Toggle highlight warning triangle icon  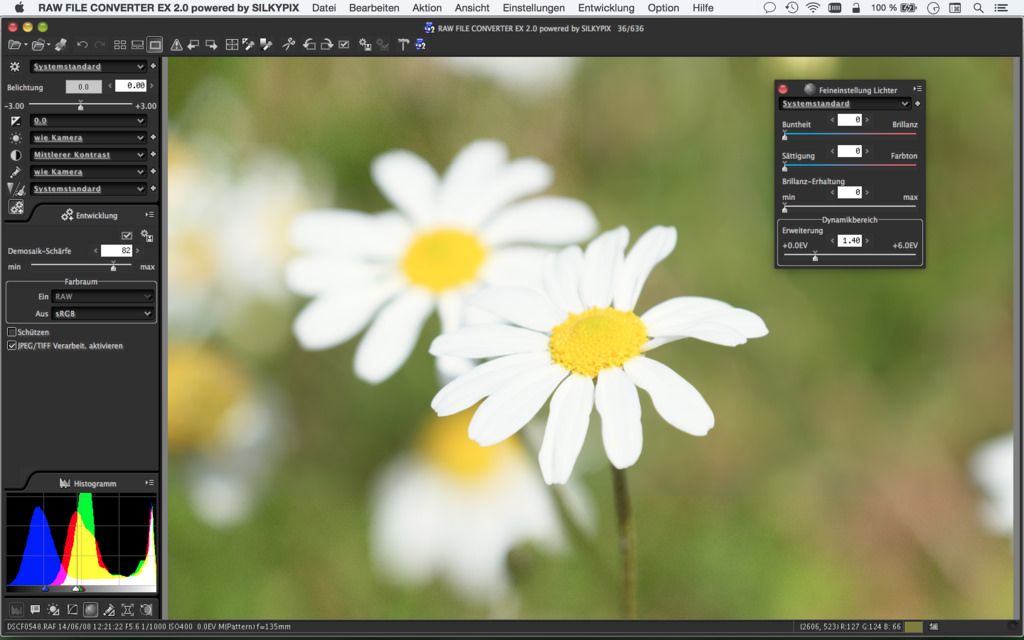(176, 45)
